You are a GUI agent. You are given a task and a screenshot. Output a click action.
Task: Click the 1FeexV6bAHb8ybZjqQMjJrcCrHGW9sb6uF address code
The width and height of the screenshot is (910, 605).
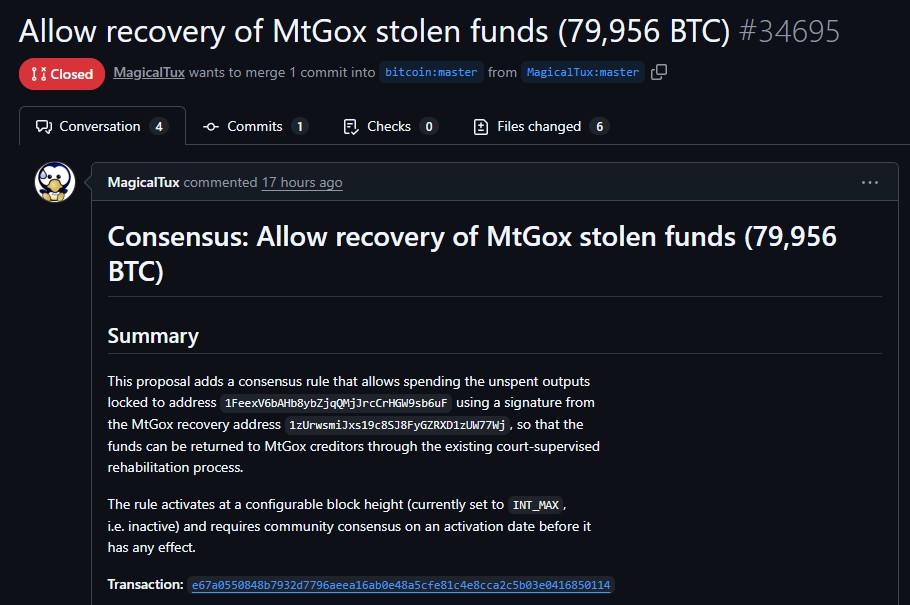click(337, 403)
